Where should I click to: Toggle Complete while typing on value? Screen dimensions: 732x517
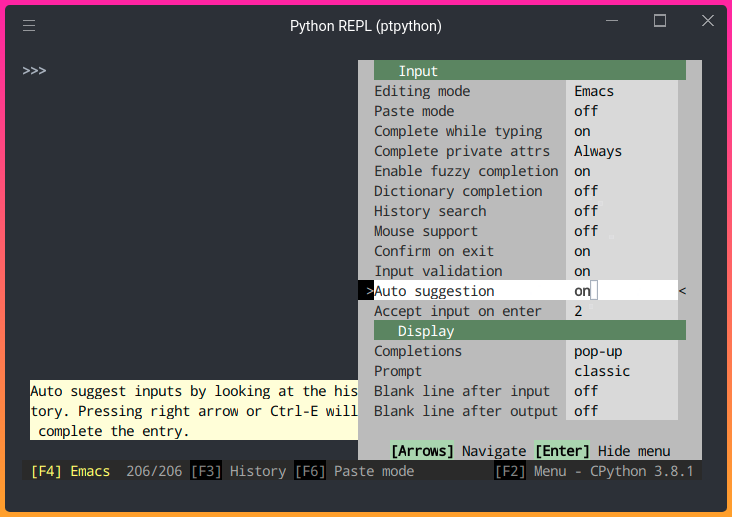click(x=582, y=131)
